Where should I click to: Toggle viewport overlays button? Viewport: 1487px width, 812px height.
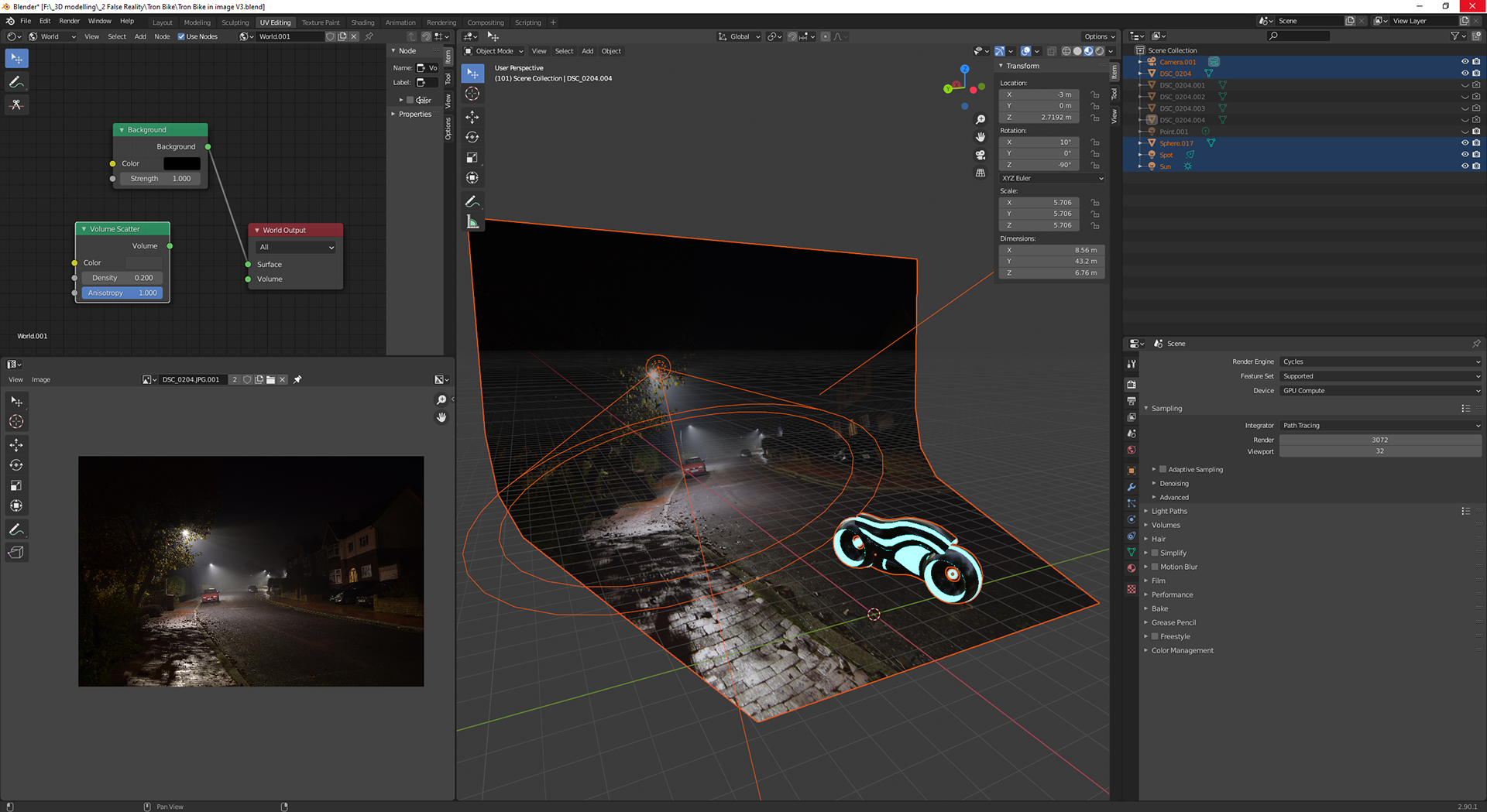coord(1025,51)
